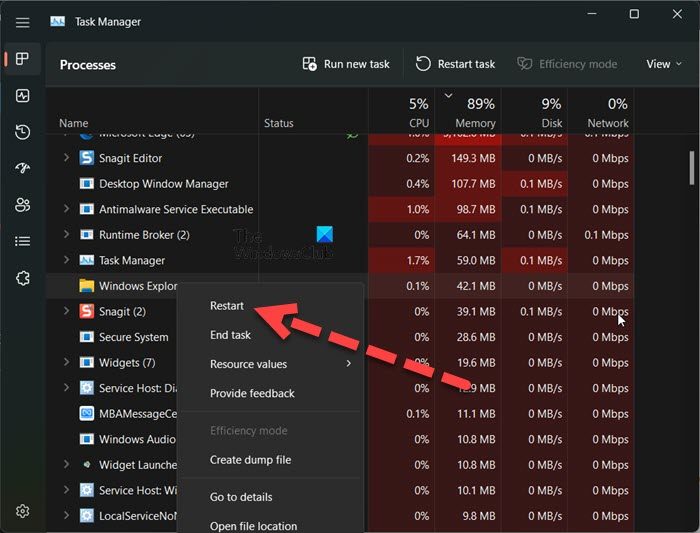Expand the Antimalware Service Executable group
700x533 pixels.
point(66,208)
